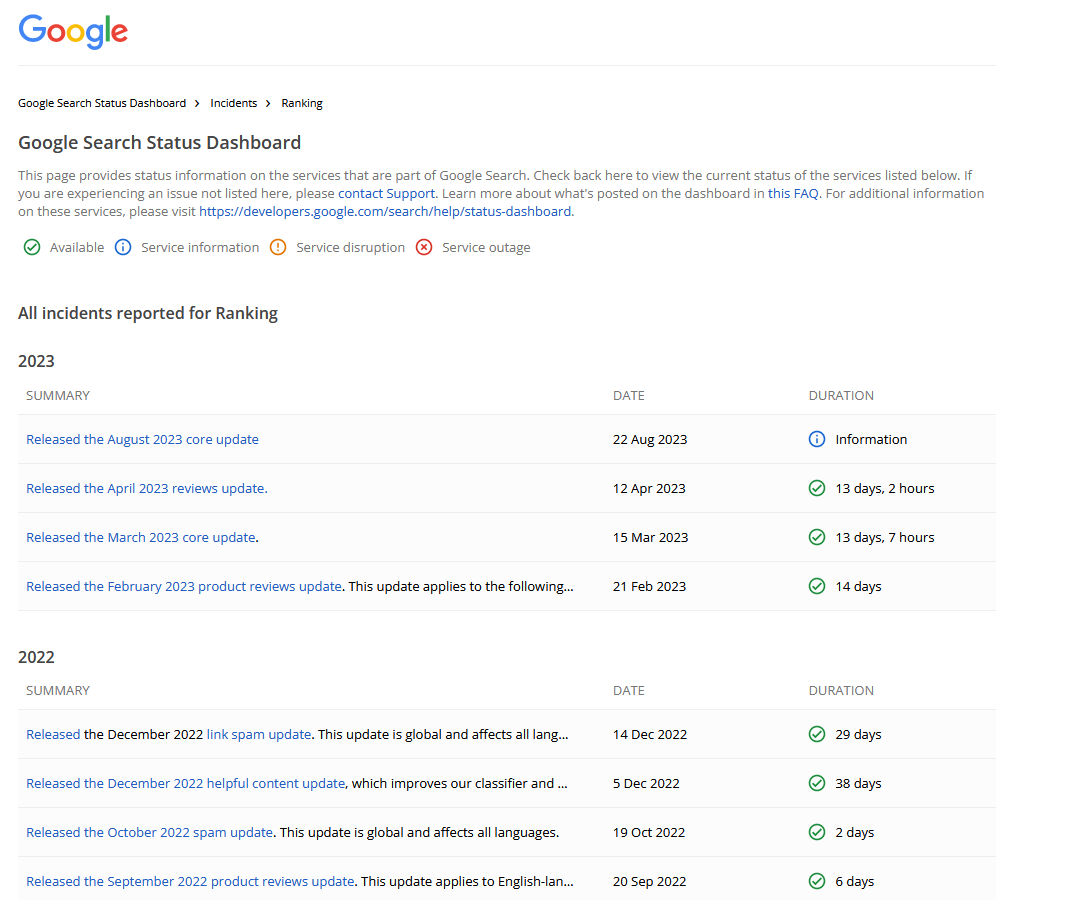Open Released the April 2023 reviews update
Screen dimensions: 1078x900
point(146,488)
